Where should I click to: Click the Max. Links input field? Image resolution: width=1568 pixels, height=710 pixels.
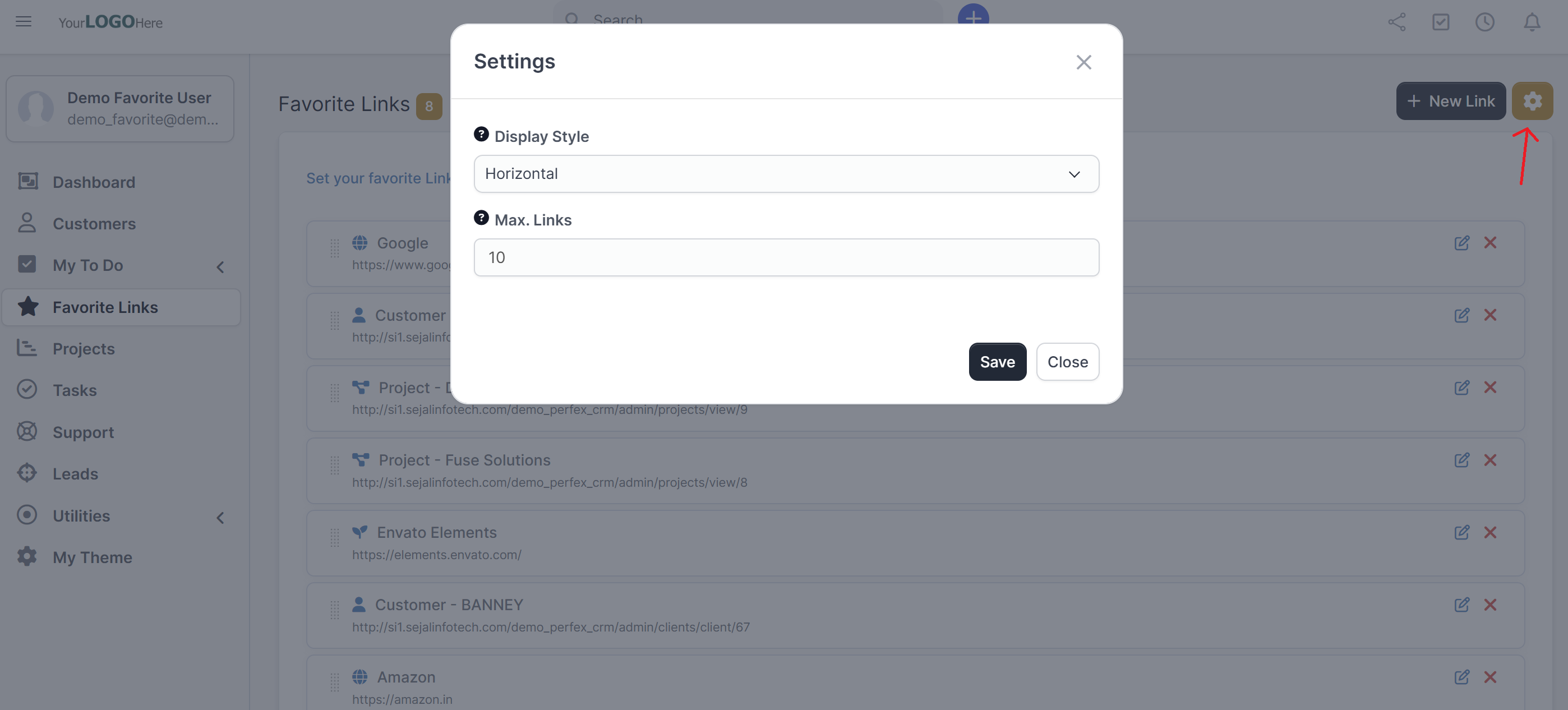tap(786, 257)
